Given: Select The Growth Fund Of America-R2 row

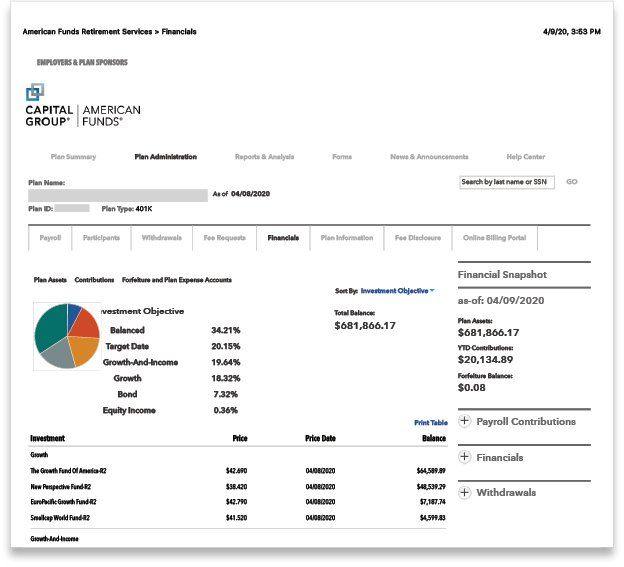Looking at the screenshot, I should click(x=238, y=471).
